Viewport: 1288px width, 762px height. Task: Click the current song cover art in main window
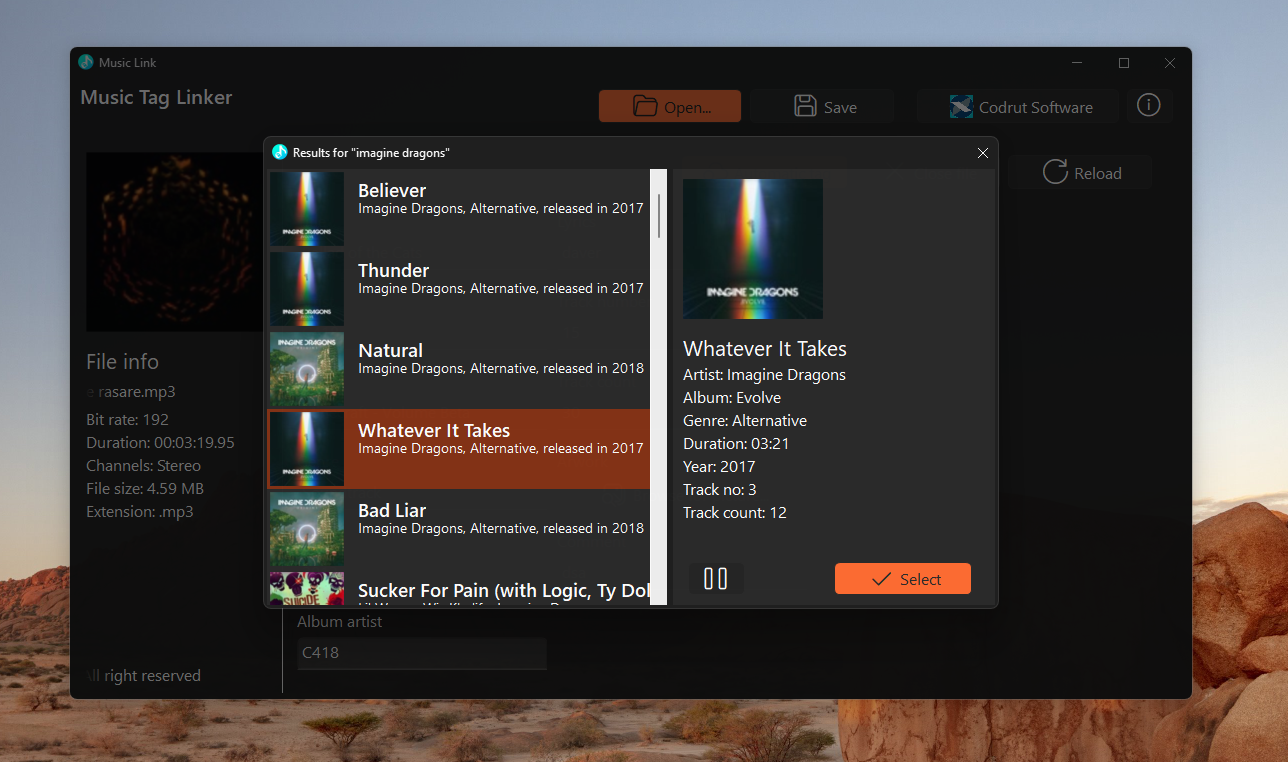(175, 241)
